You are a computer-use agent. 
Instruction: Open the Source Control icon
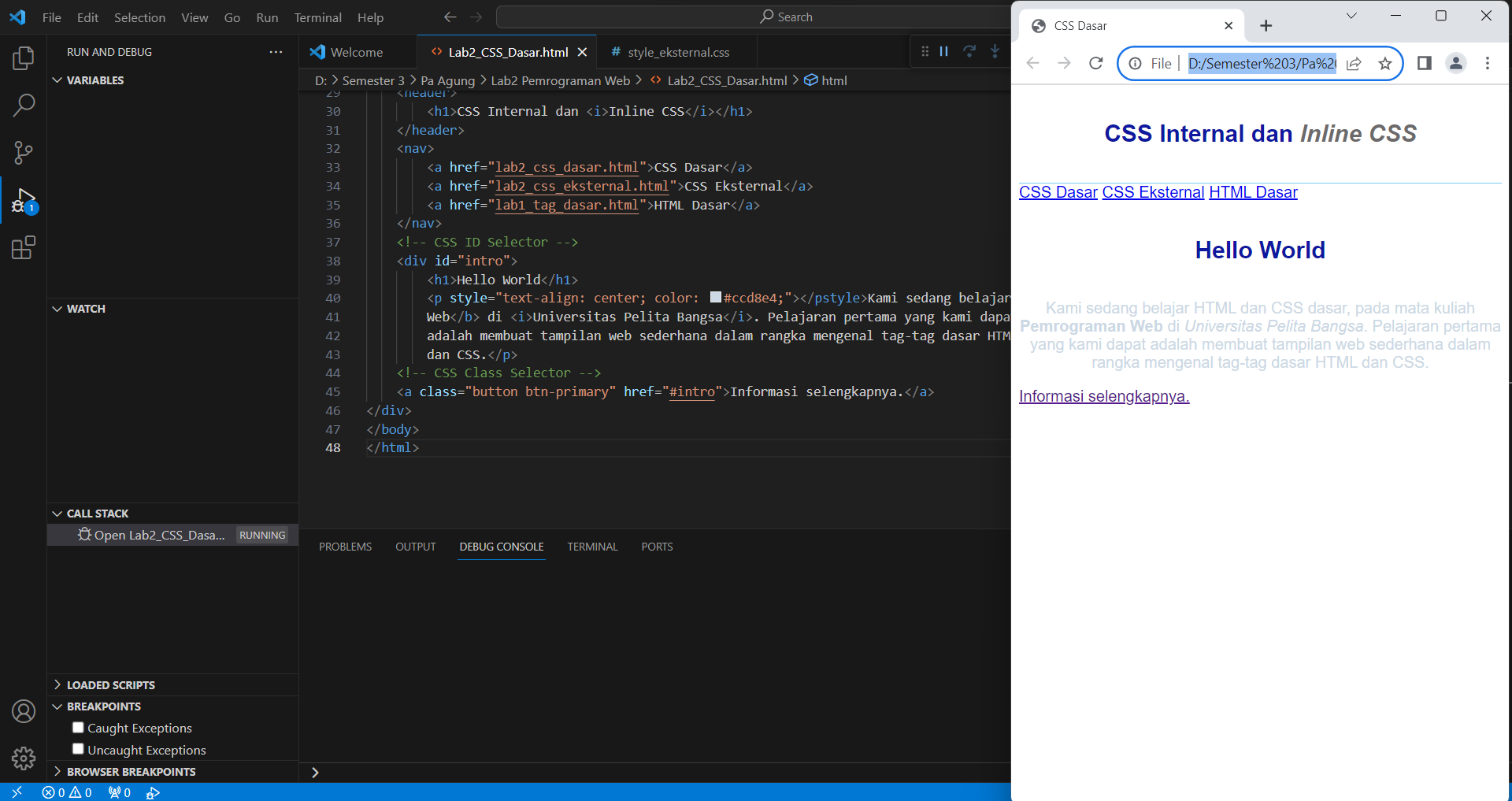click(x=24, y=153)
